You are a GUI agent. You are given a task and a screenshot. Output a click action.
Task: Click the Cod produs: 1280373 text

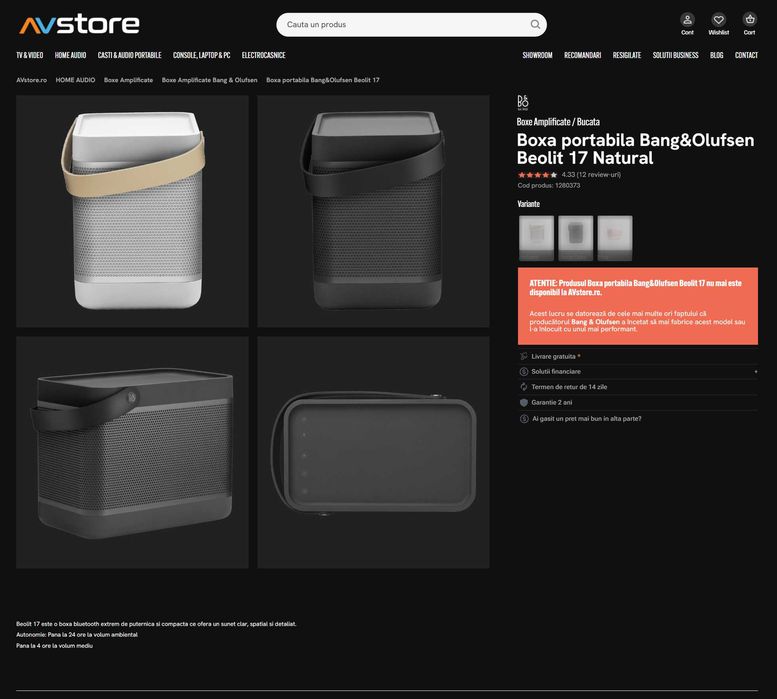[549, 185]
